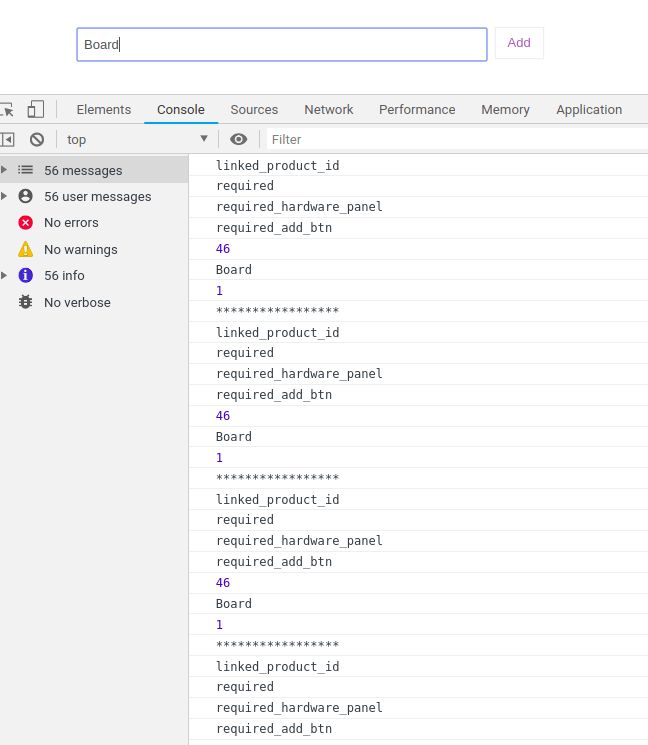Viewport: 648px width, 745px height.
Task: Expand the 56 info group arrow
Action: click(4, 275)
